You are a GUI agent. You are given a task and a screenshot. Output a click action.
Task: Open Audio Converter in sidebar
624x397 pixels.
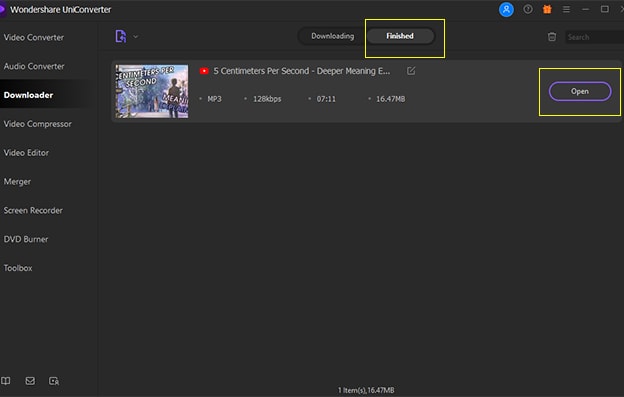tap(34, 66)
